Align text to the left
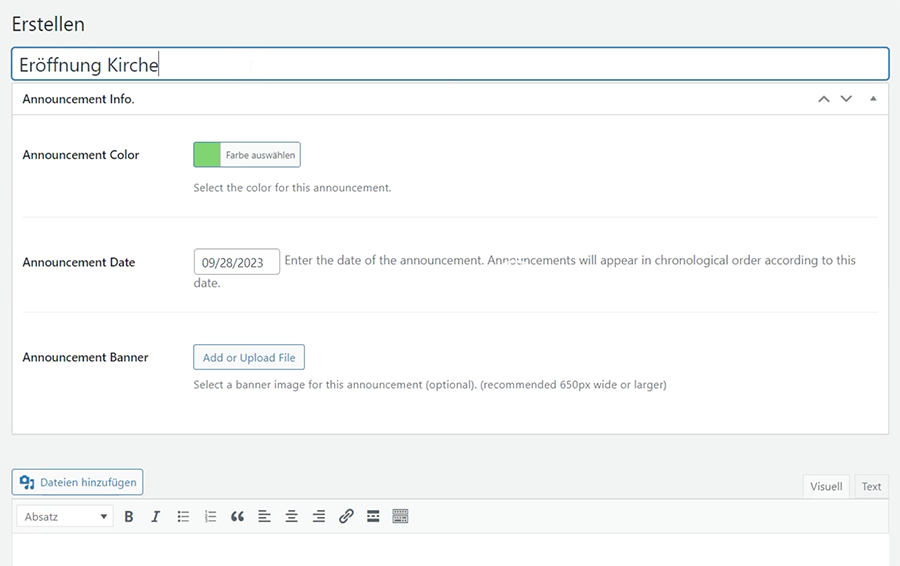The height and width of the screenshot is (566, 900). pos(264,516)
